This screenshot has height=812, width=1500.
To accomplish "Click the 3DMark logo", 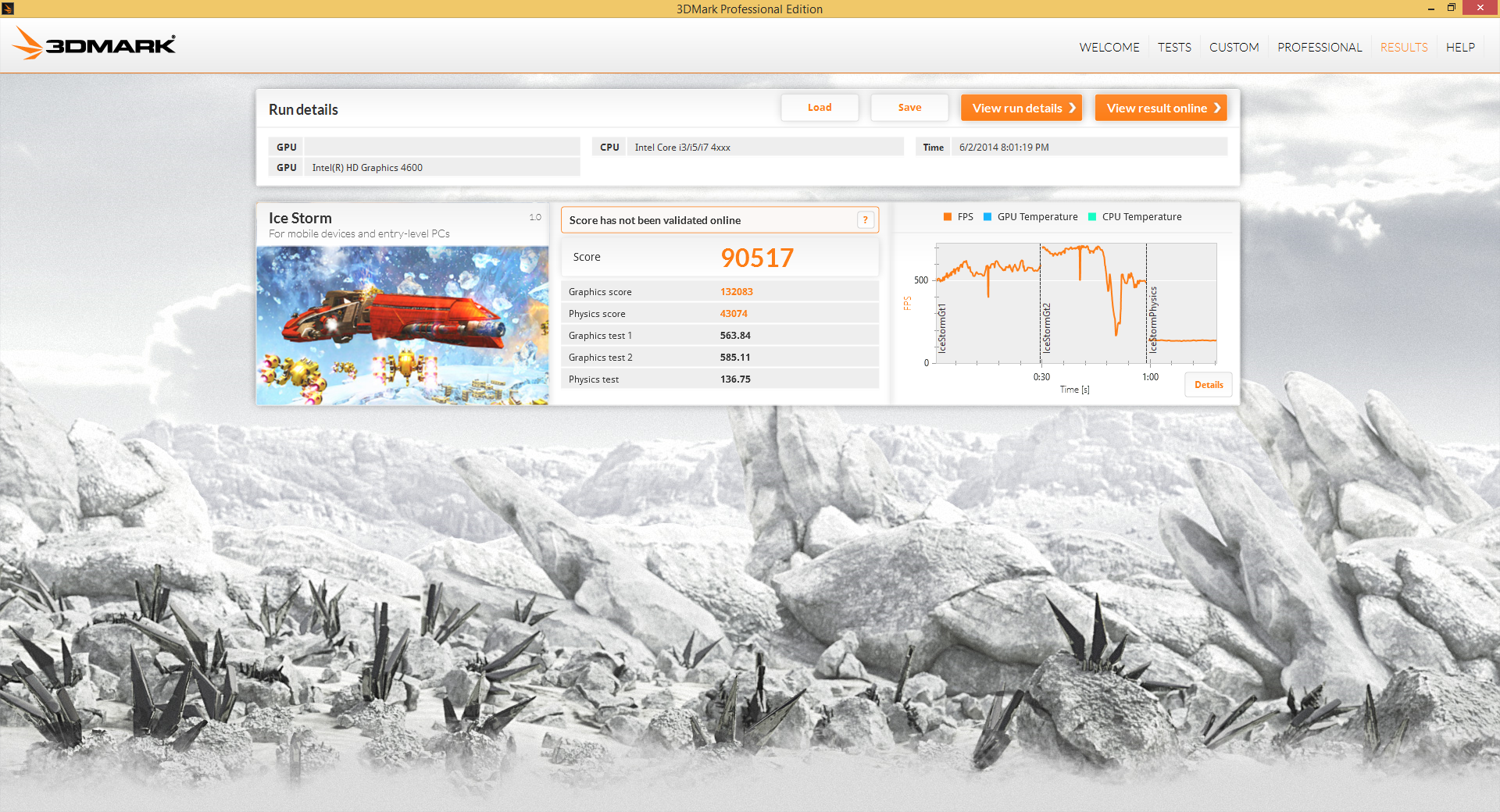I will (x=94, y=44).
